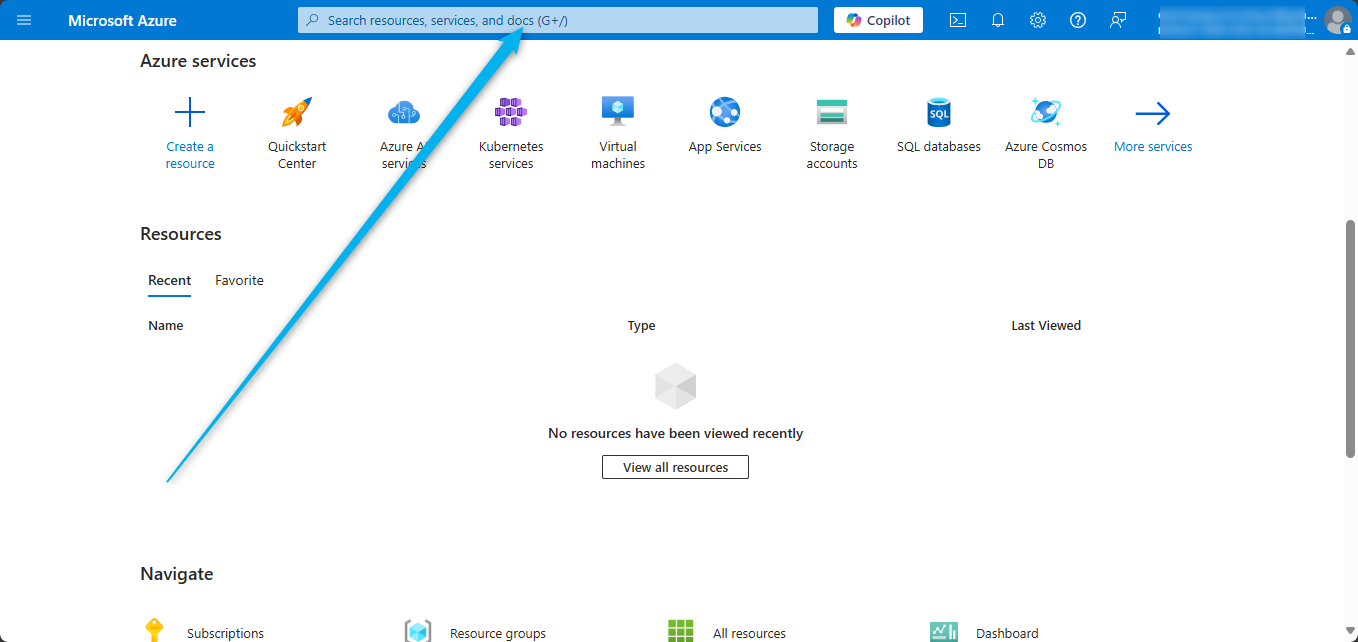
Task: Click the Storage accounts label
Action: pyautogui.click(x=832, y=155)
